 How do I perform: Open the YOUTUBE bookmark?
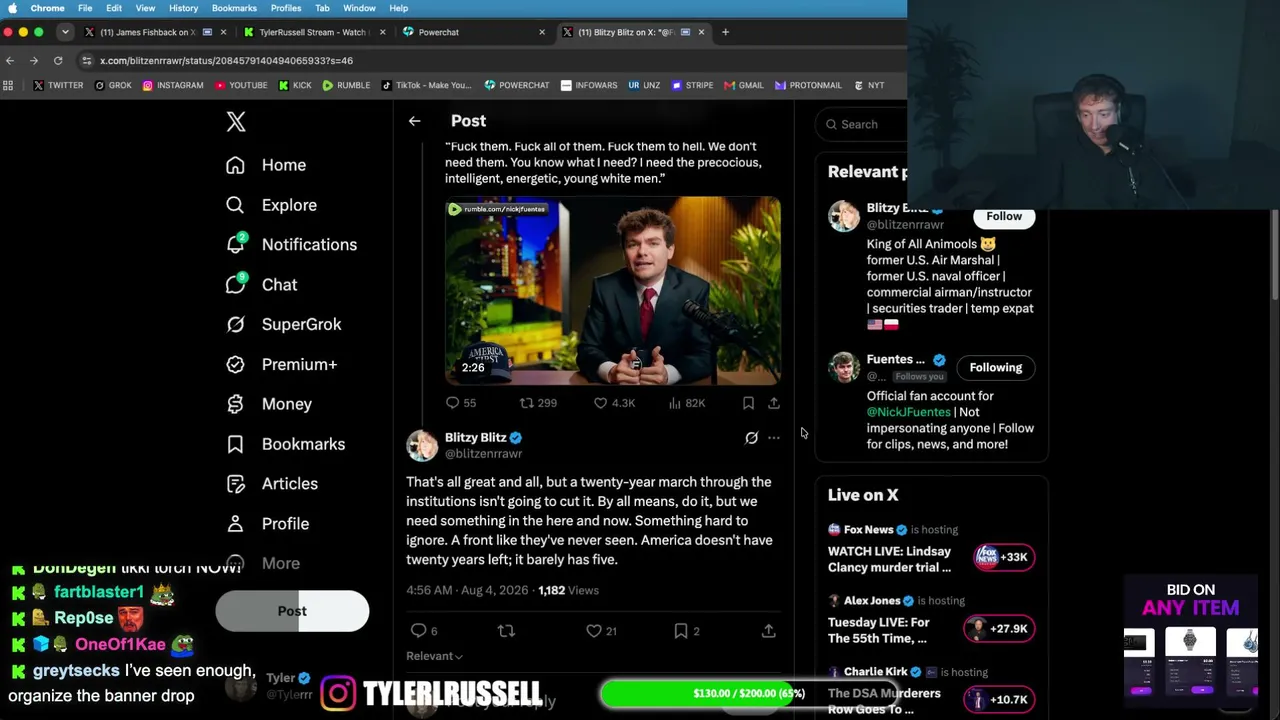coord(241,86)
